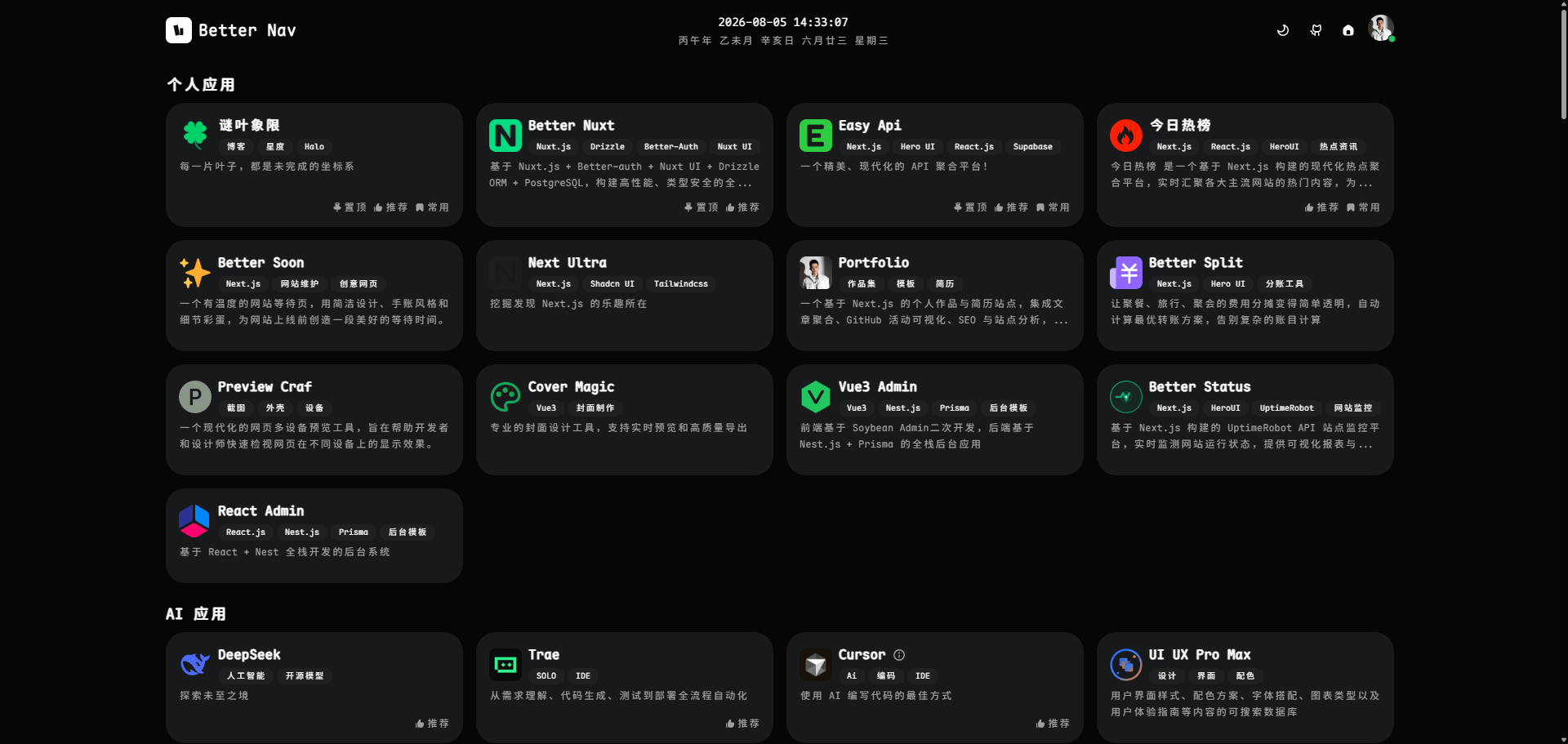The image size is (1568, 744).
Task: Click the AI 应用 section heading
Action: (x=196, y=613)
